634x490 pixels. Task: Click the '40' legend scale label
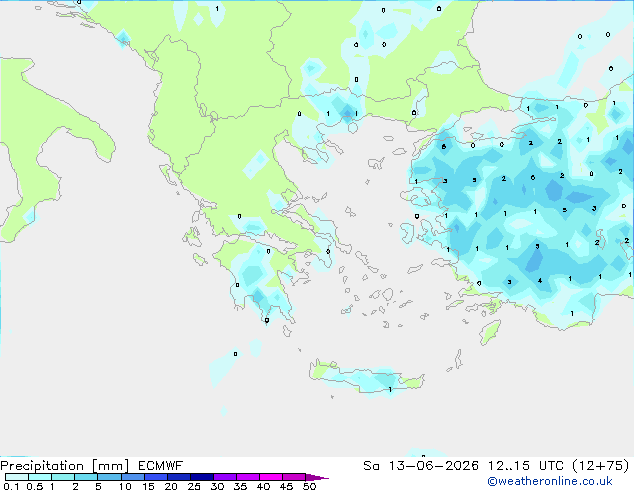pyautogui.click(x=264, y=486)
